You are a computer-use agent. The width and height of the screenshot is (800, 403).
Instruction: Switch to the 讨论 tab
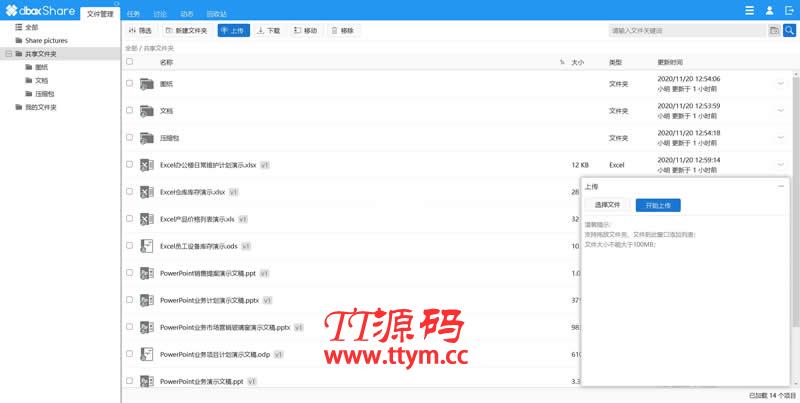160,14
